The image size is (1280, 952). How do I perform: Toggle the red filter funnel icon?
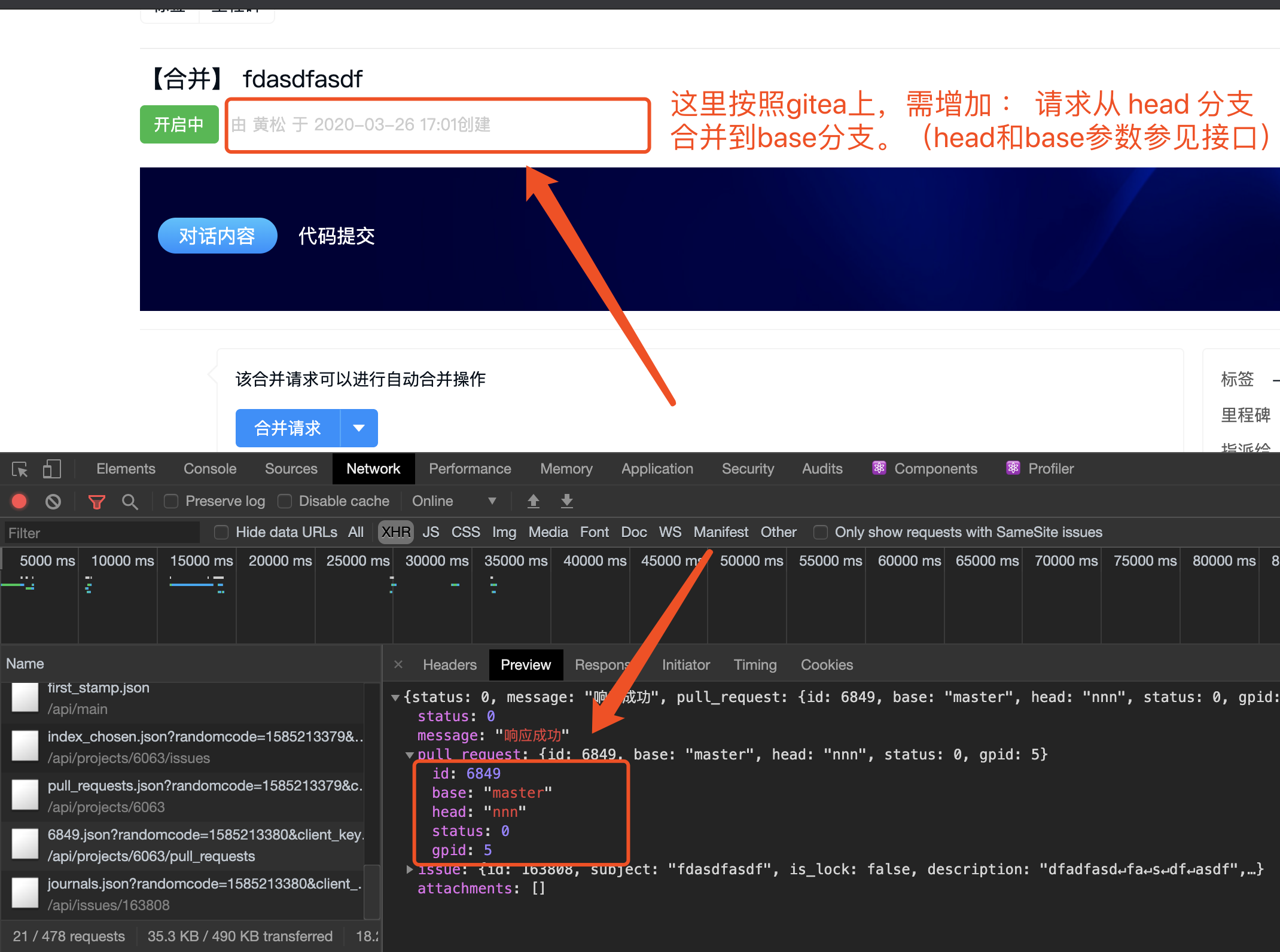click(x=96, y=501)
